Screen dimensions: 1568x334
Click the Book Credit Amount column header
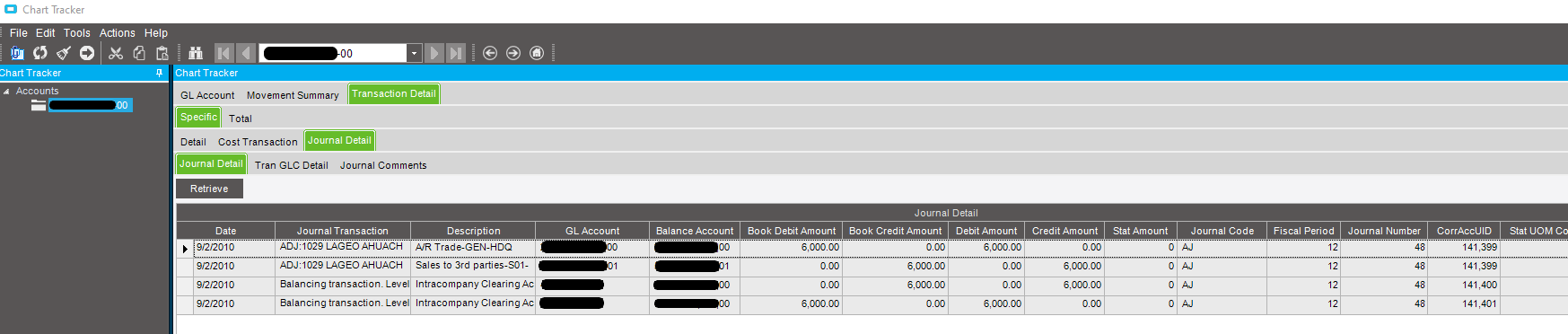pos(896,231)
